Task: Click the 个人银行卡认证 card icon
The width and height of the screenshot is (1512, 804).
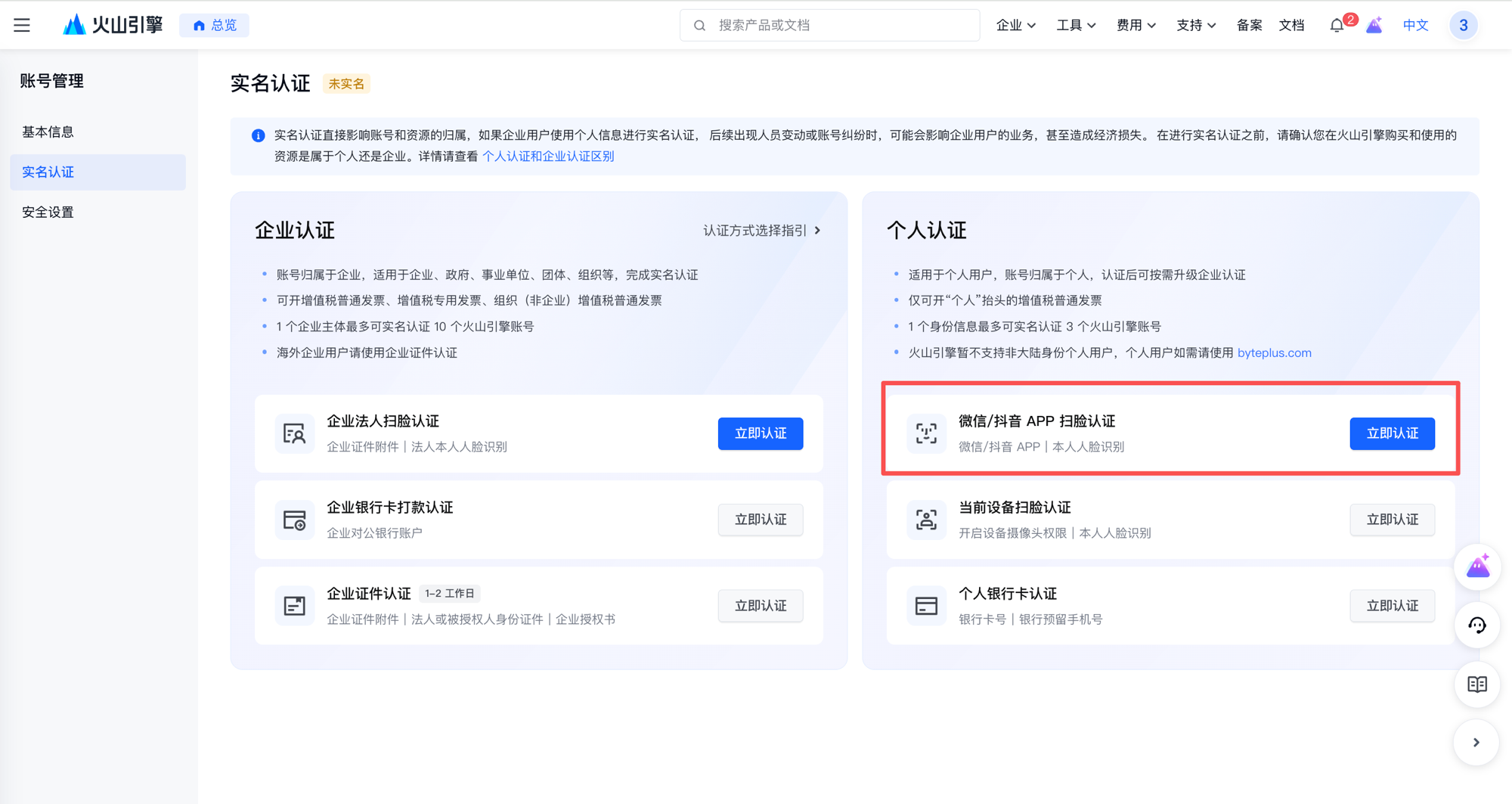Action: [926, 606]
